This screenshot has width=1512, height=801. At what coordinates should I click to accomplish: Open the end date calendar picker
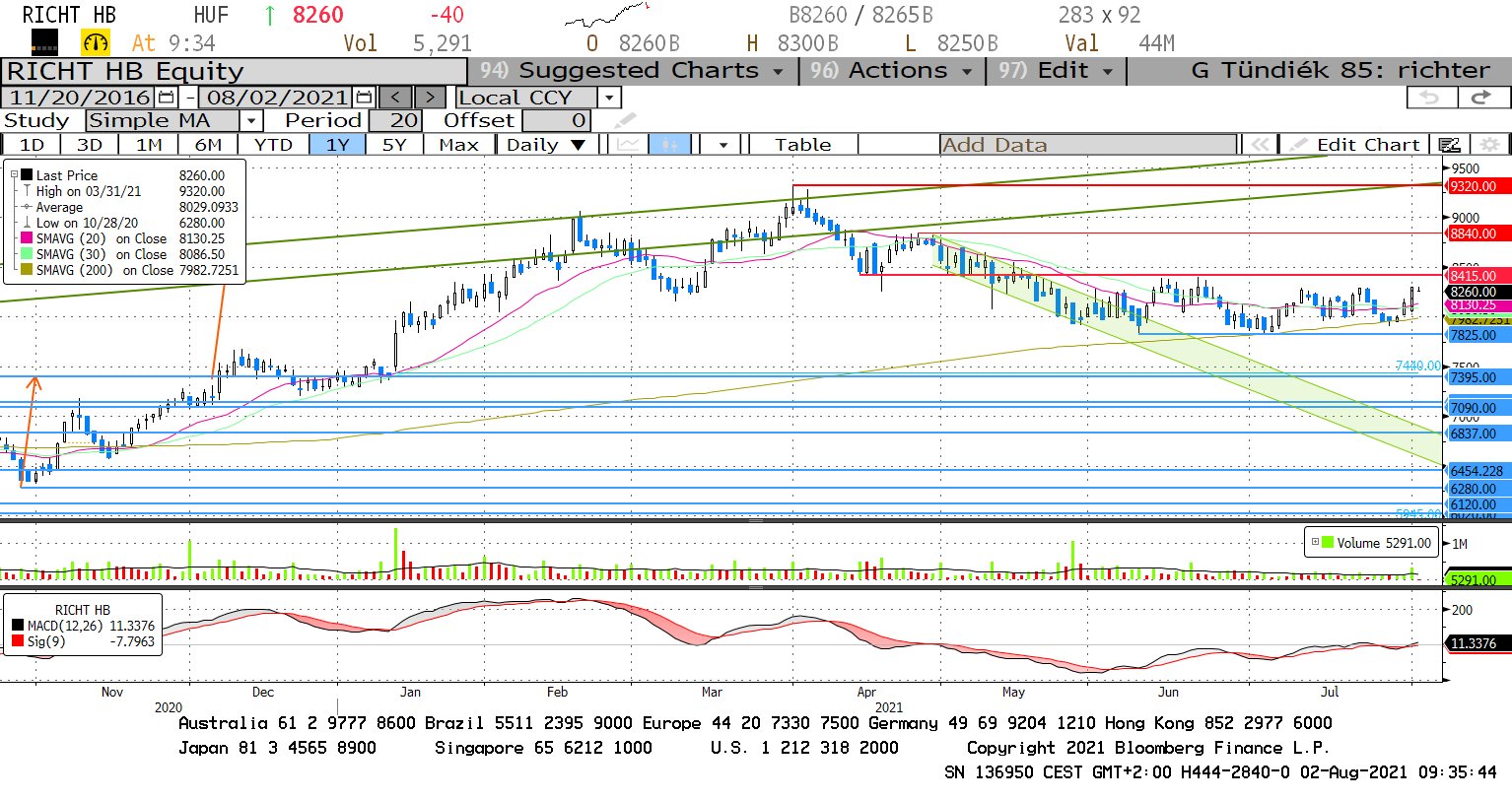364,98
